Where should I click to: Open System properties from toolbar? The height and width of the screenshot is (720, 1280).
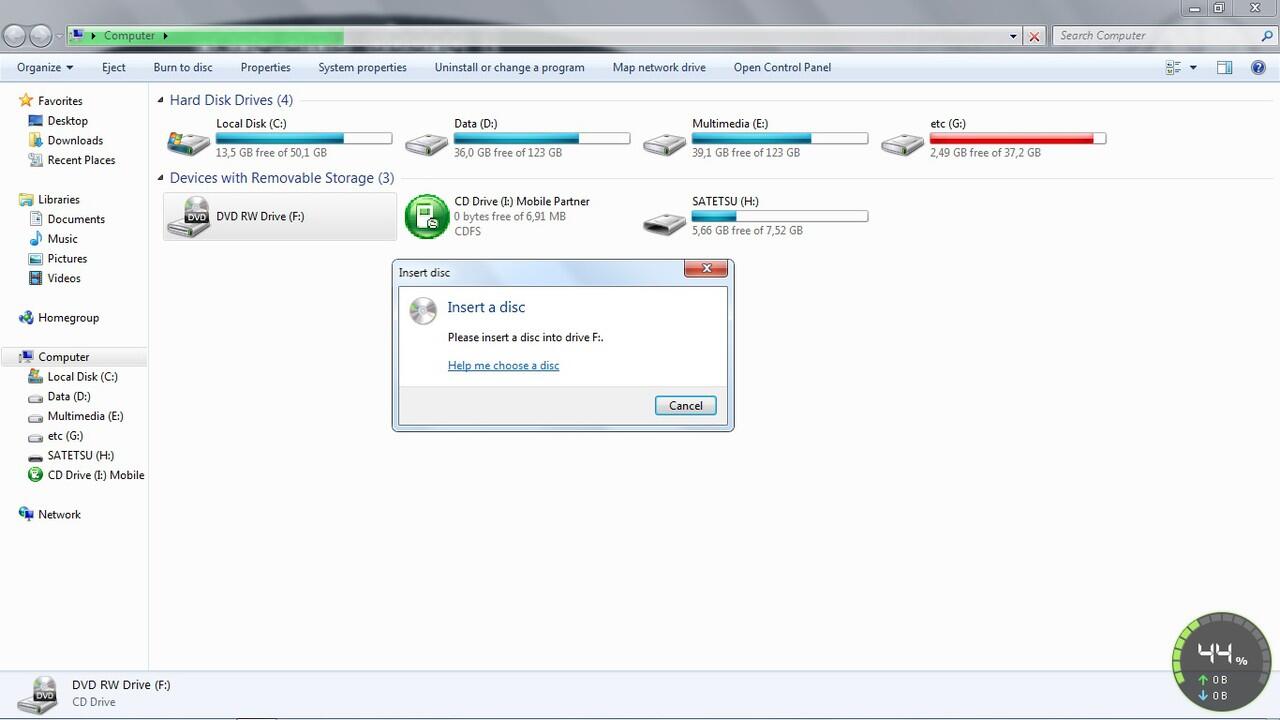point(362,67)
